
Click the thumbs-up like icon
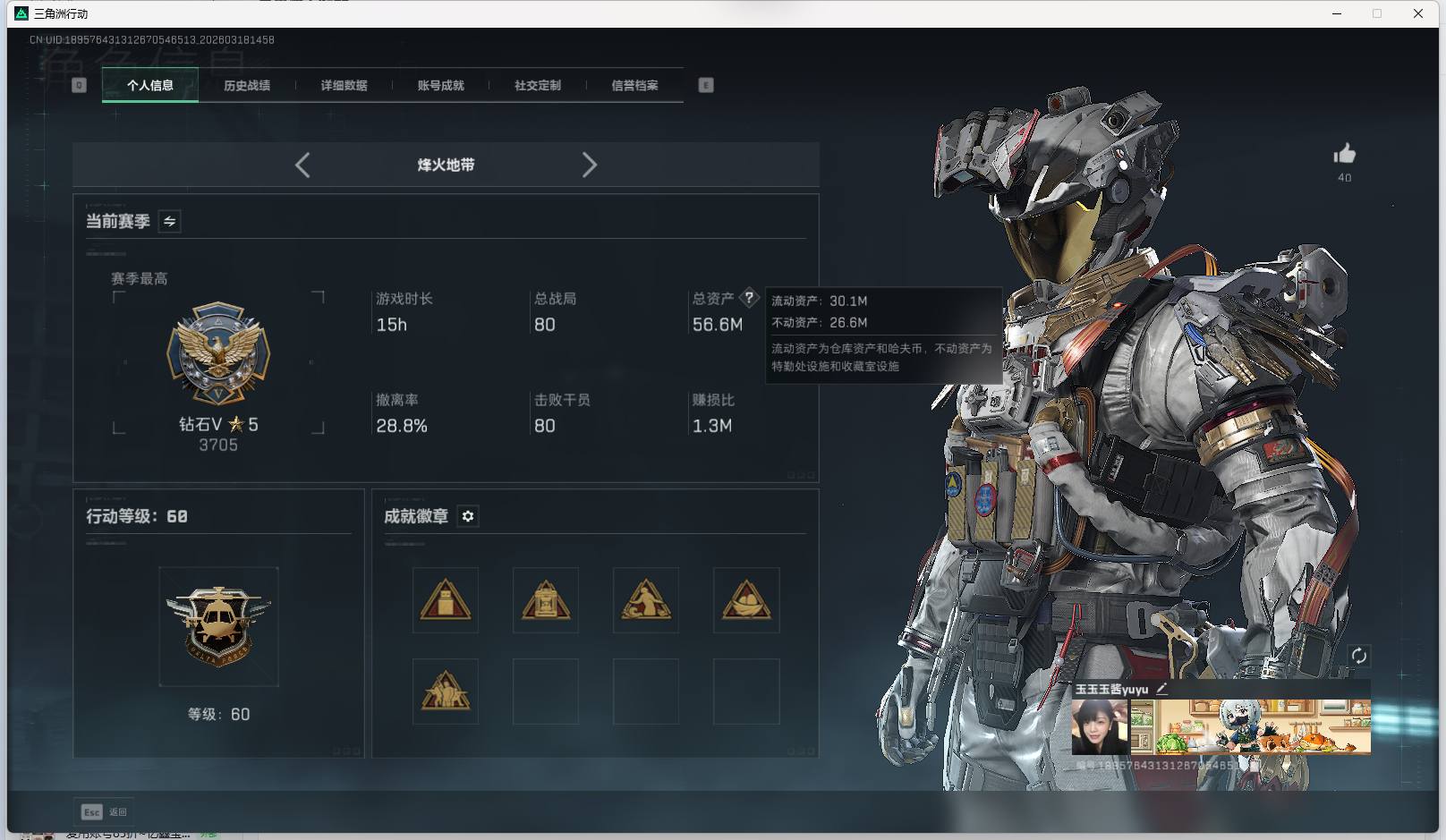click(1345, 154)
